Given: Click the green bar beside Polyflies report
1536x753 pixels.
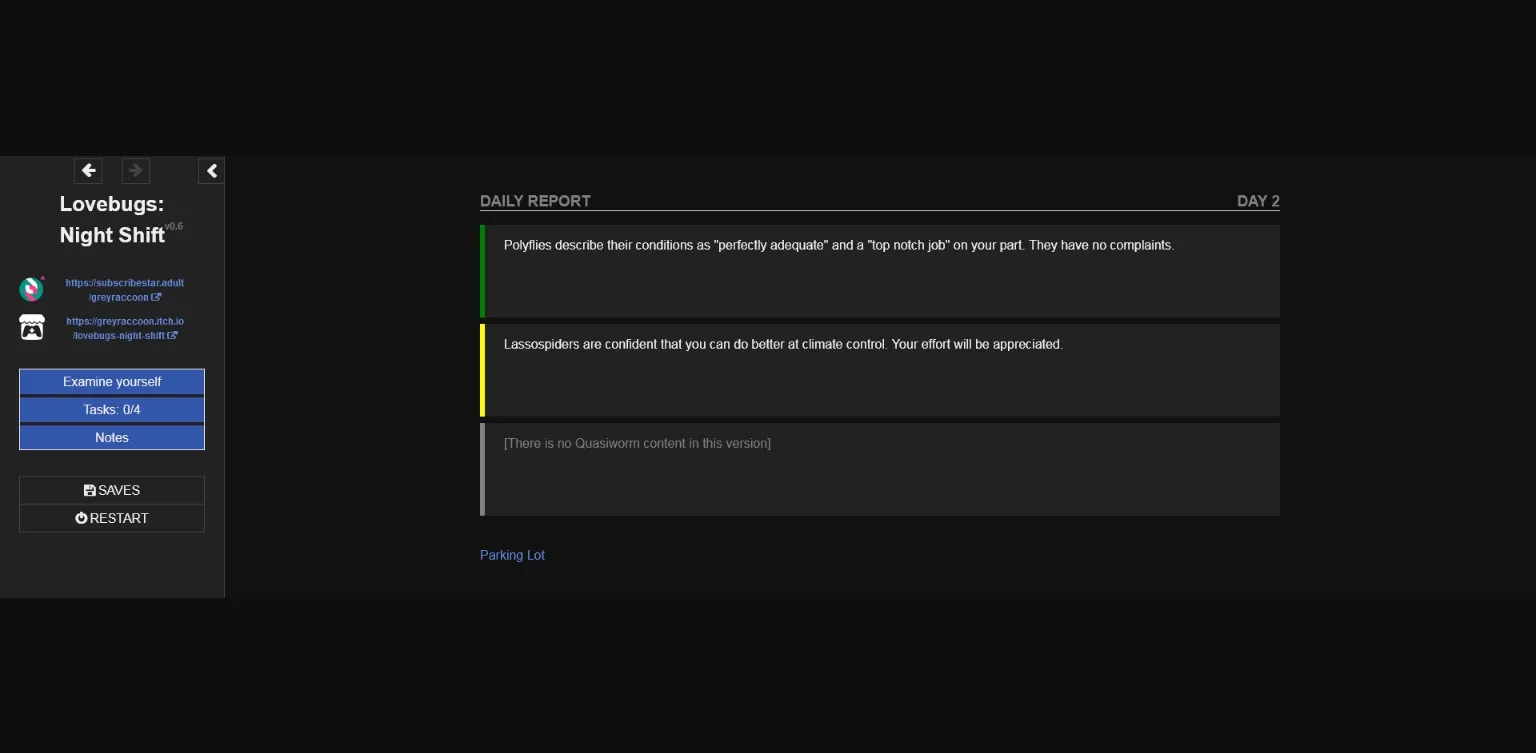Looking at the screenshot, I should pyautogui.click(x=483, y=270).
